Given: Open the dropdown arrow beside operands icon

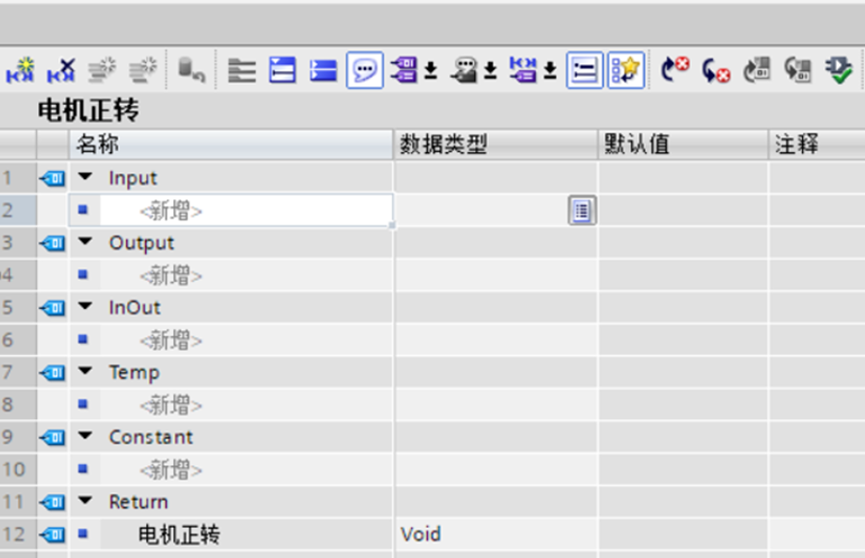Looking at the screenshot, I should (x=431, y=71).
